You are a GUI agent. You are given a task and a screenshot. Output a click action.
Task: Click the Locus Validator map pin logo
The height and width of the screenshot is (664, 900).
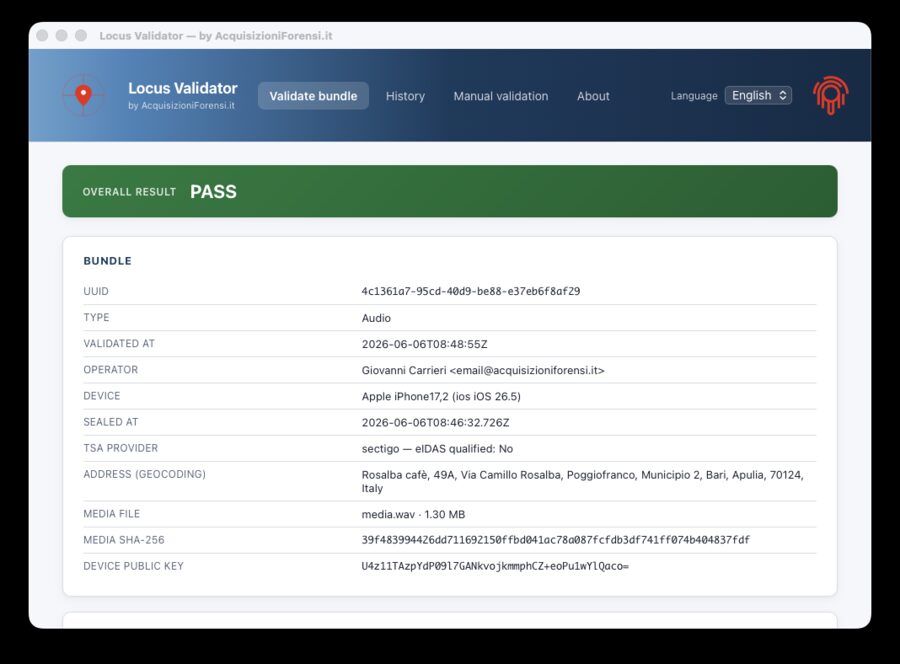[x=84, y=95]
